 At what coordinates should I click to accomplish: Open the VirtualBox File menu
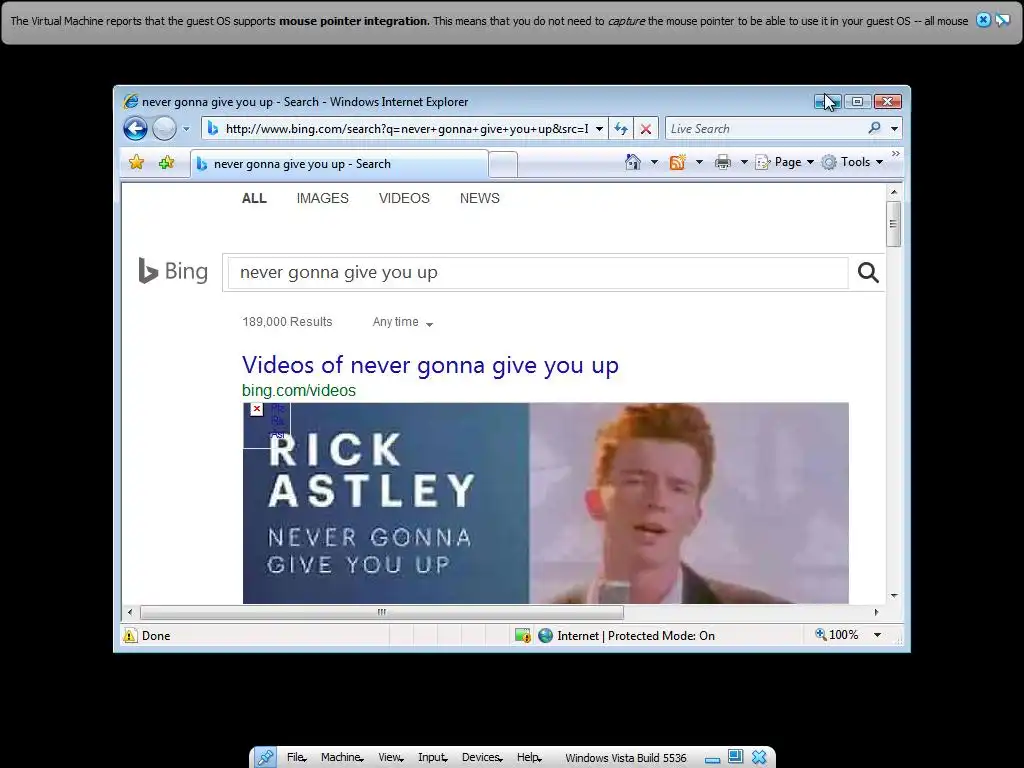[x=296, y=758]
